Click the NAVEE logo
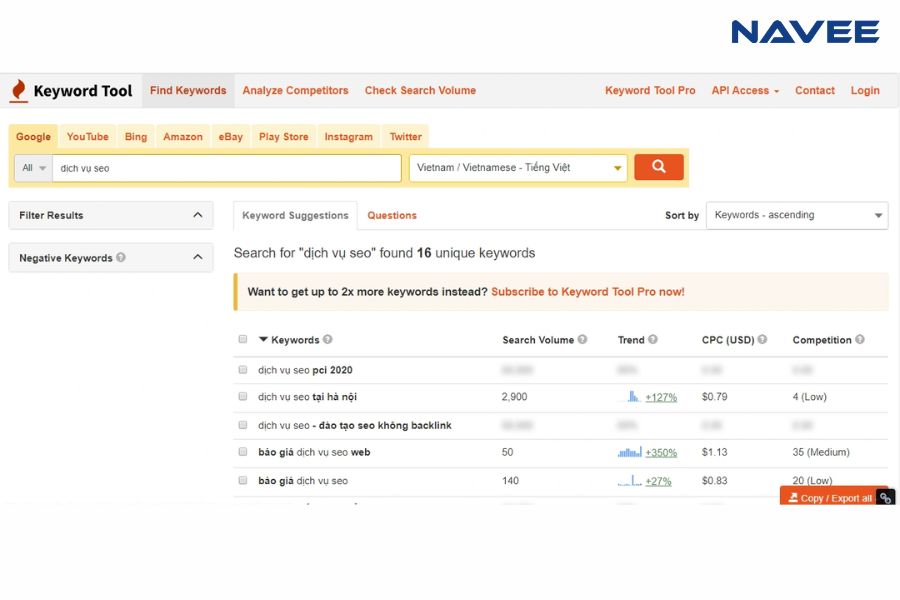 (x=805, y=32)
